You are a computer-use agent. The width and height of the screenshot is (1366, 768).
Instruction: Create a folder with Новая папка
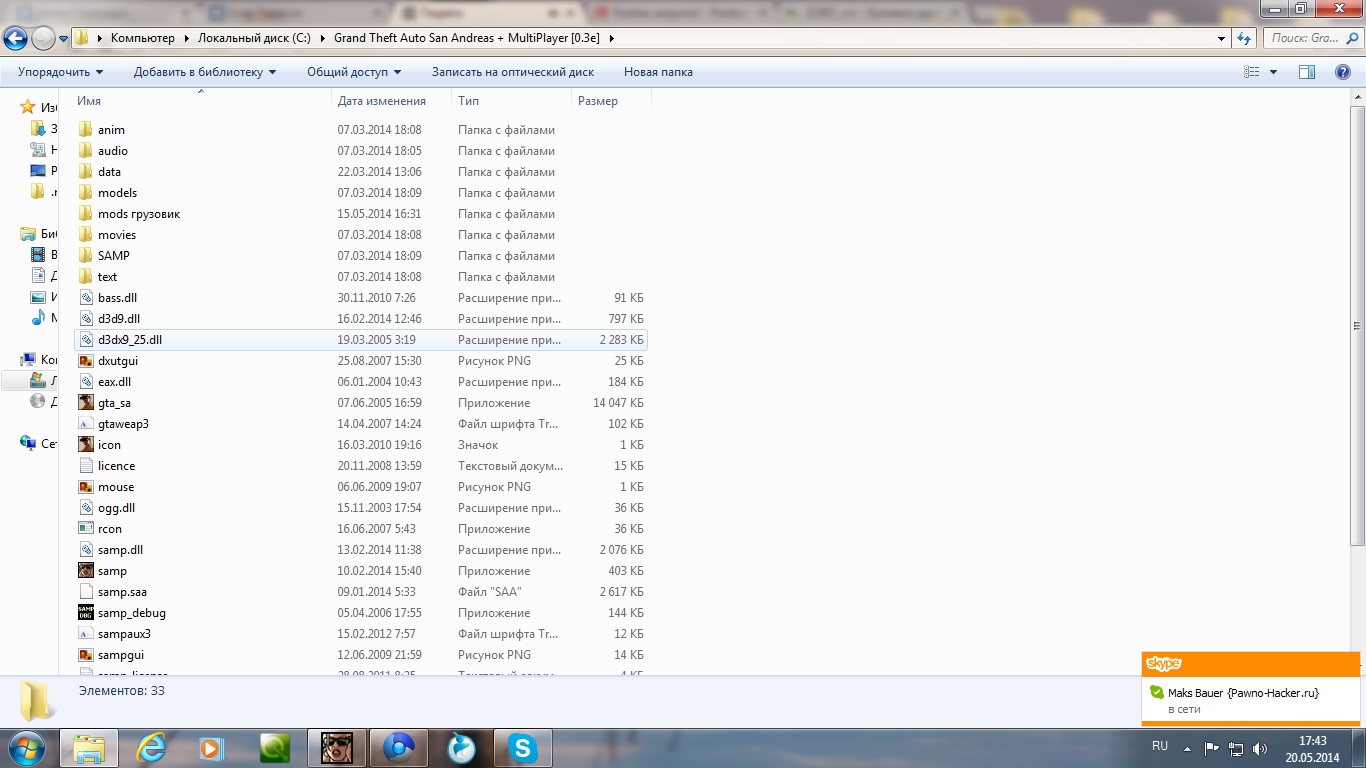(x=658, y=72)
